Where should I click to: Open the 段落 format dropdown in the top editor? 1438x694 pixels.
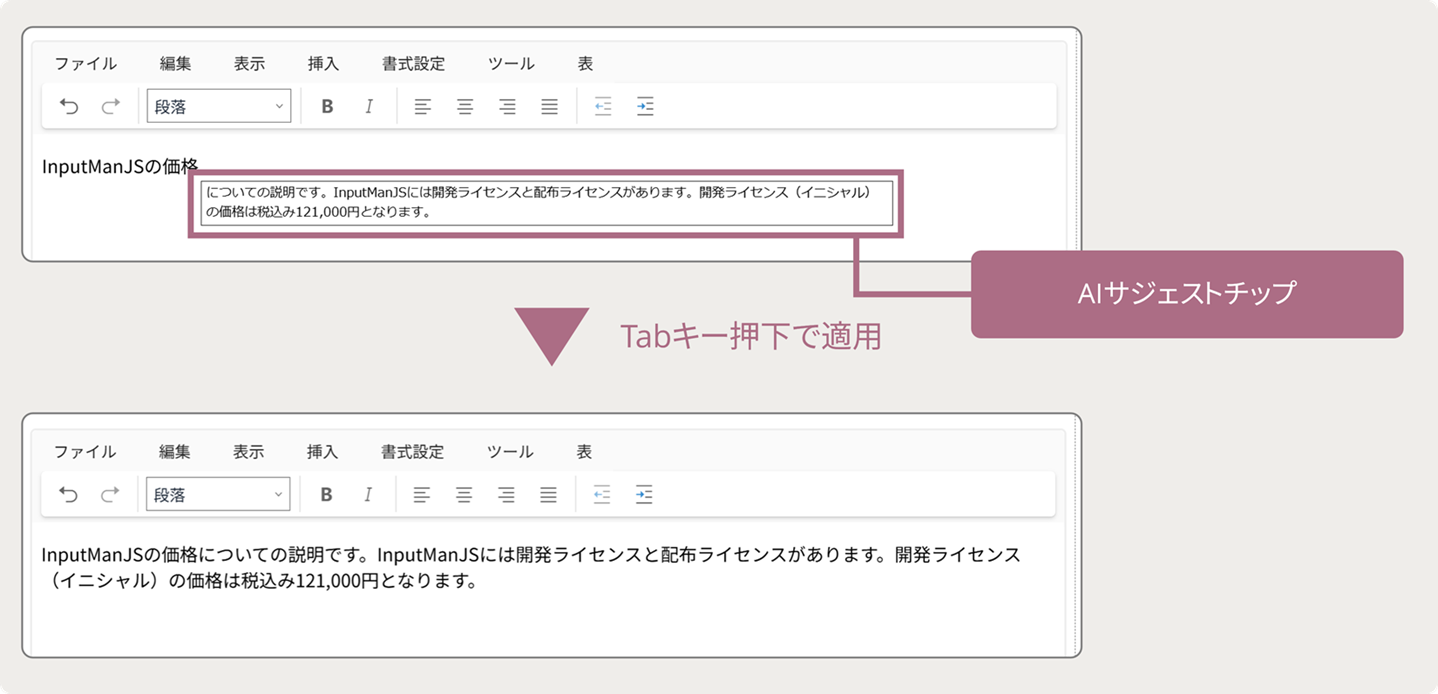pos(218,106)
